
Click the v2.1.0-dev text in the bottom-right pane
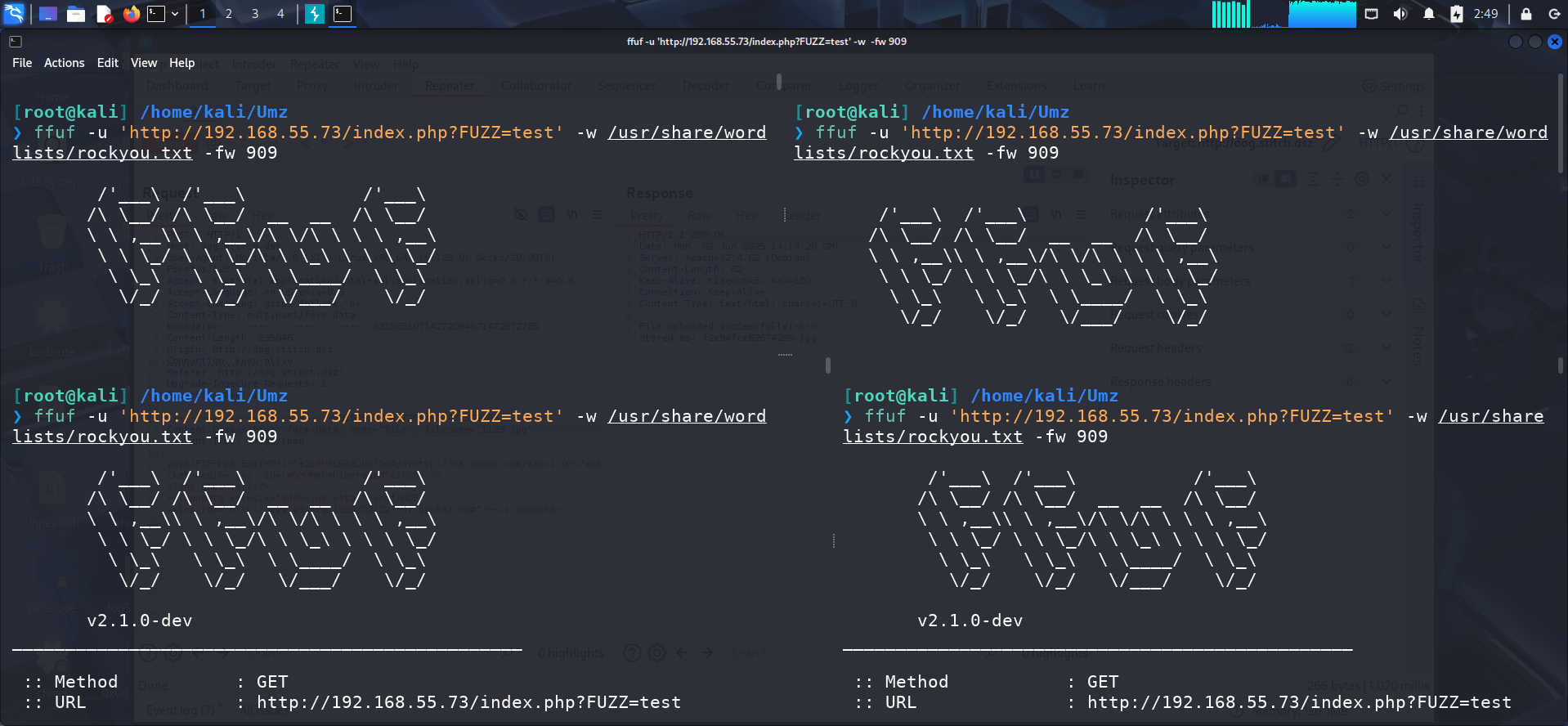click(970, 621)
